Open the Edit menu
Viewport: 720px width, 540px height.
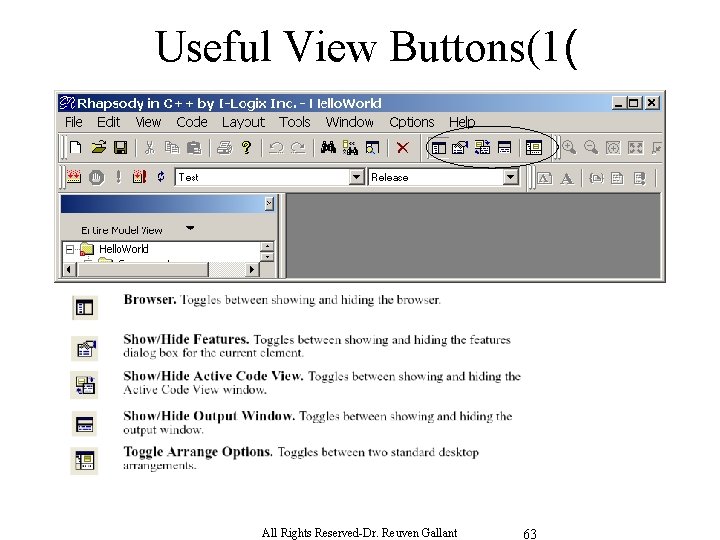coord(108,122)
